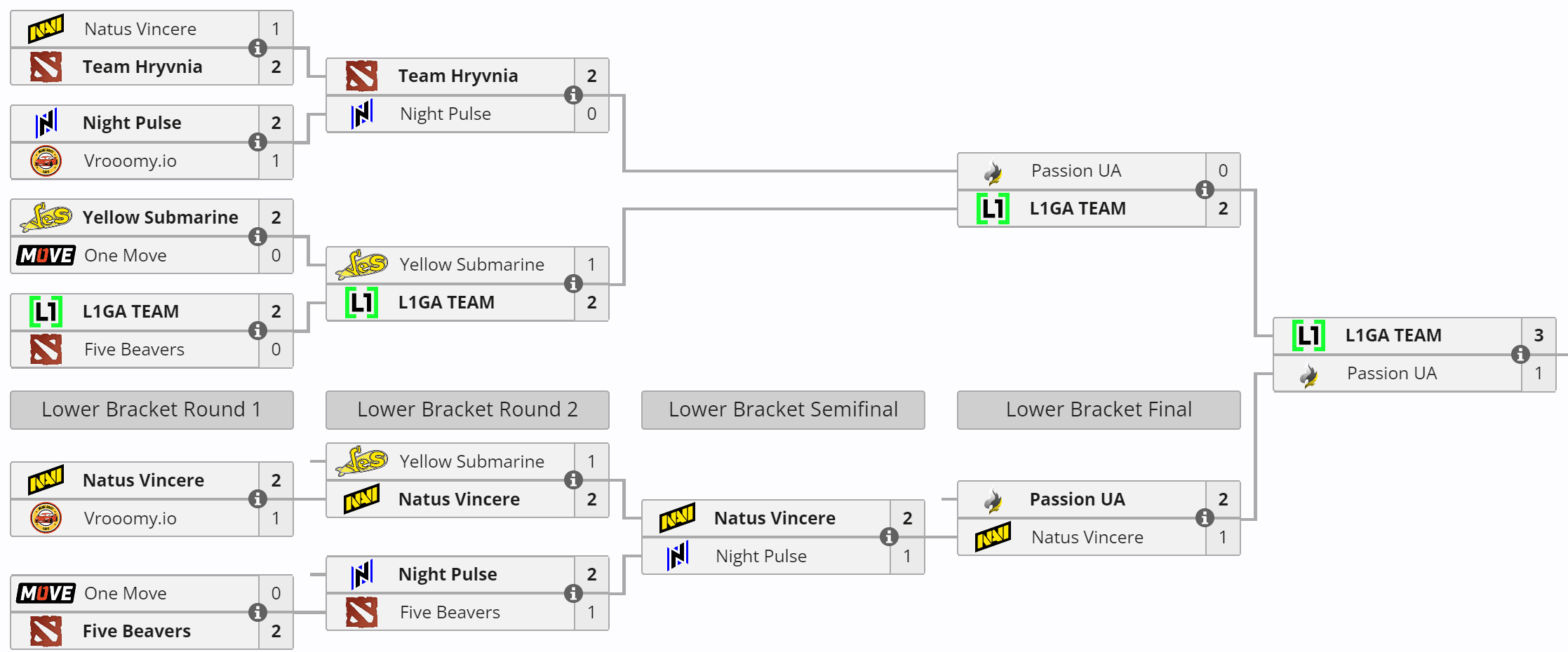The width and height of the screenshot is (1568, 652).
Task: Click the Vrooomy.io logo in lower bracket
Action: 46,518
